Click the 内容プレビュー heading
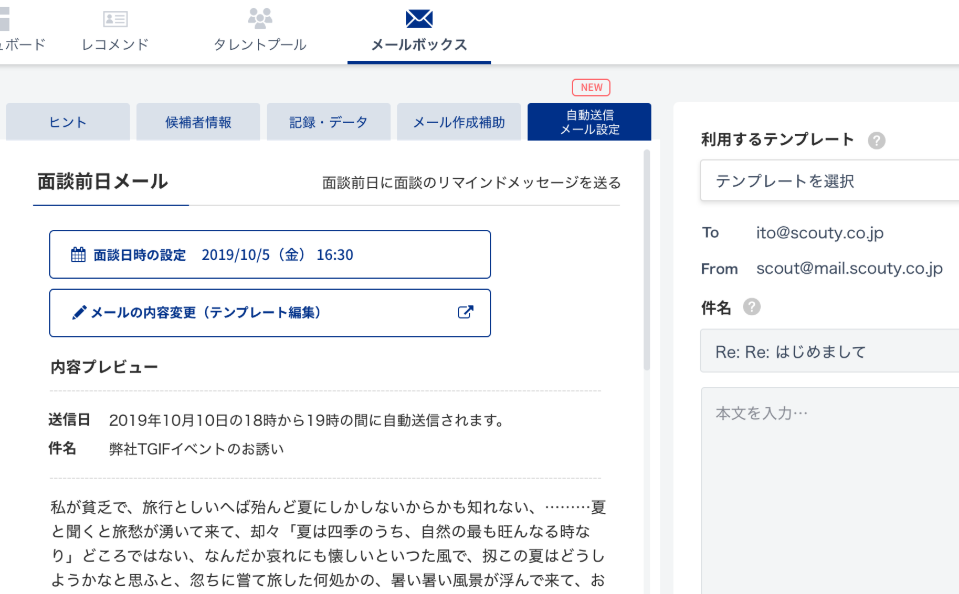Image resolution: width=959 pixels, height=594 pixels. [x=105, y=367]
